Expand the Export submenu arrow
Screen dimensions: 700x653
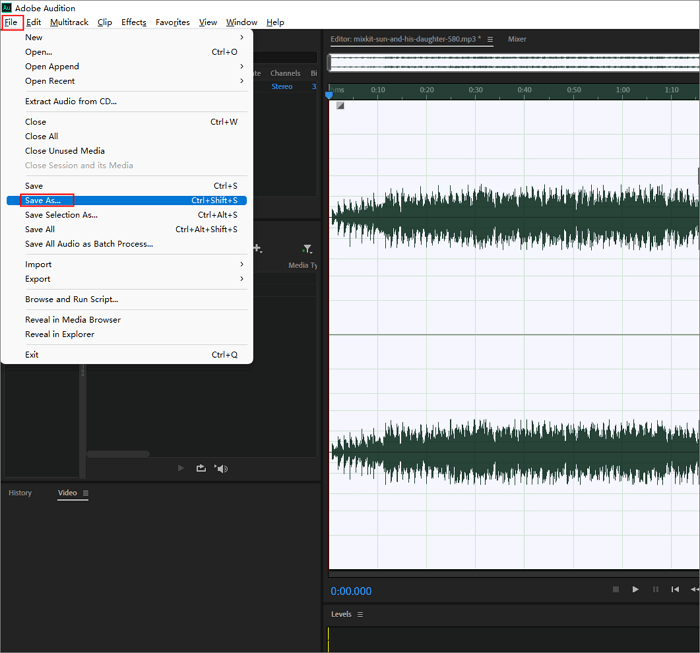coord(242,279)
